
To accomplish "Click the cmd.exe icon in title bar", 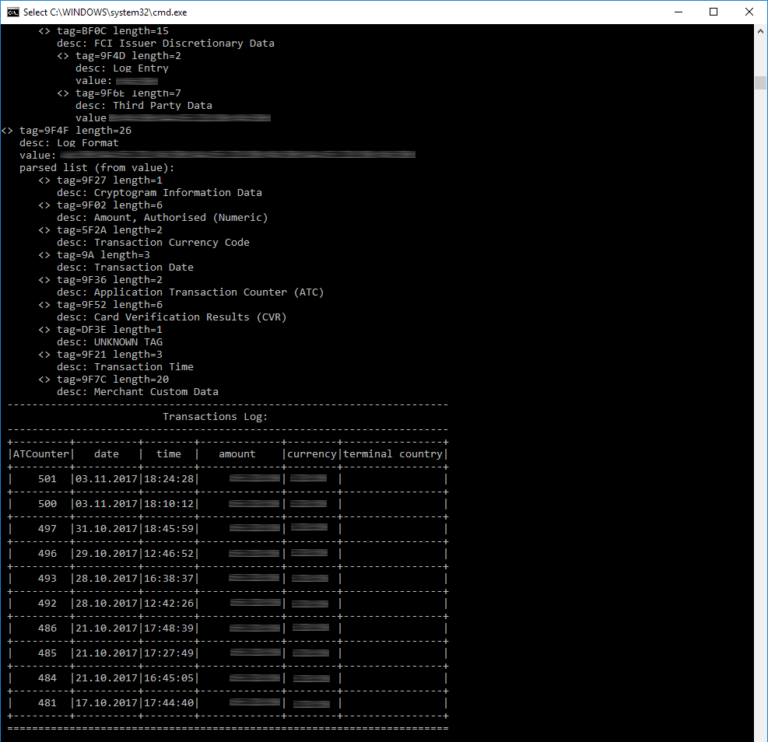I will [13, 12].
